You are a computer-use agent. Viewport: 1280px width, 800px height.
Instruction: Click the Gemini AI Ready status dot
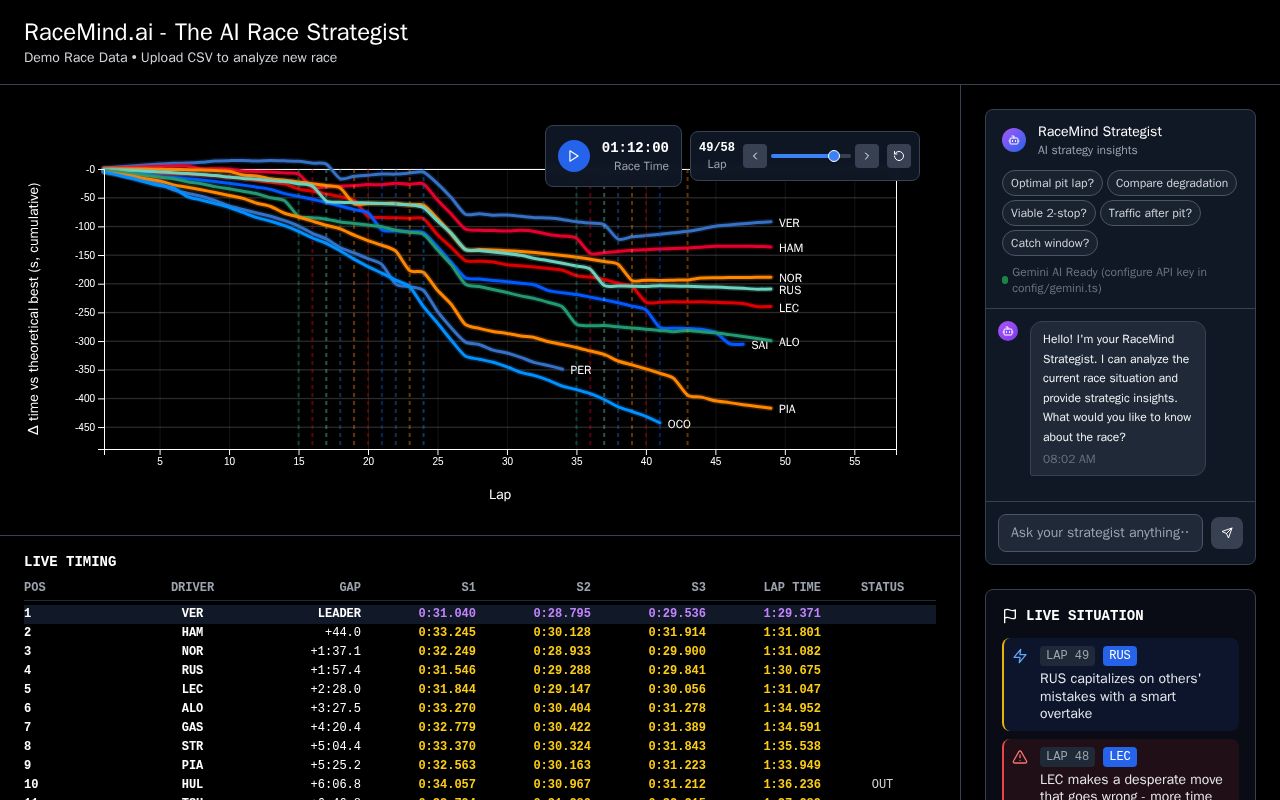[x=1005, y=280]
